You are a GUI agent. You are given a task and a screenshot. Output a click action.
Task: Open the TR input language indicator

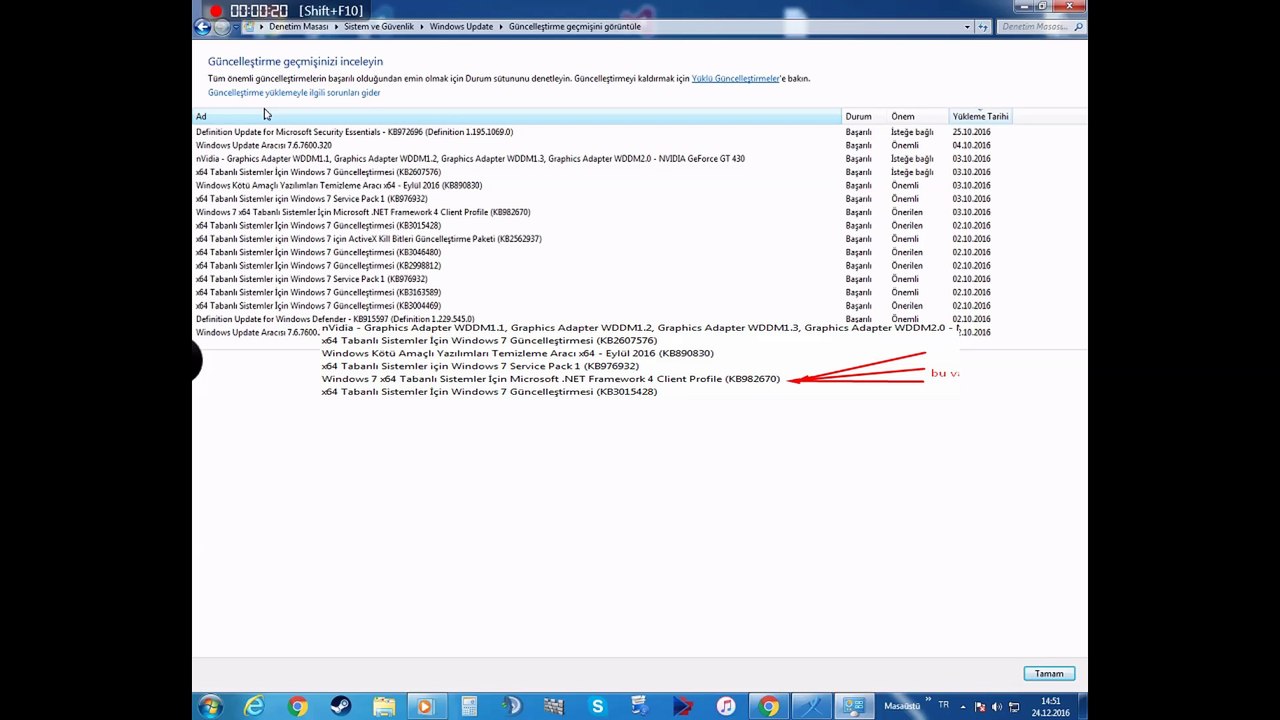pyautogui.click(x=943, y=705)
